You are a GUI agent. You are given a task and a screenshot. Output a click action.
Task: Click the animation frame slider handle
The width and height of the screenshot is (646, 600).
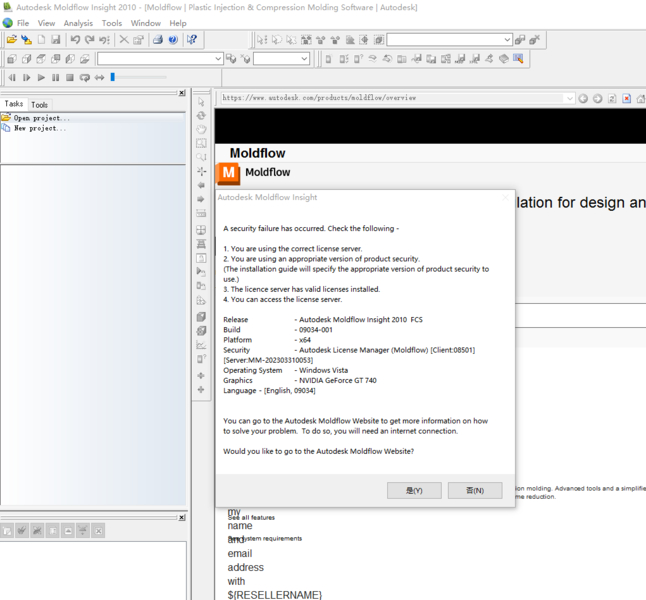pos(113,77)
